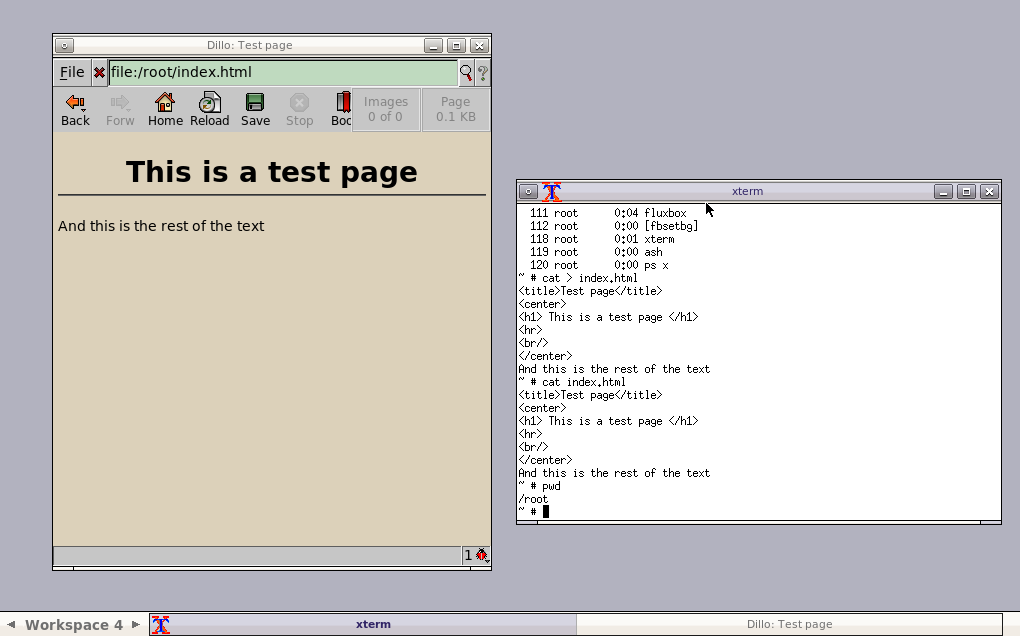
Task: Click the Images 0 of 0 indicator
Action: [385, 109]
